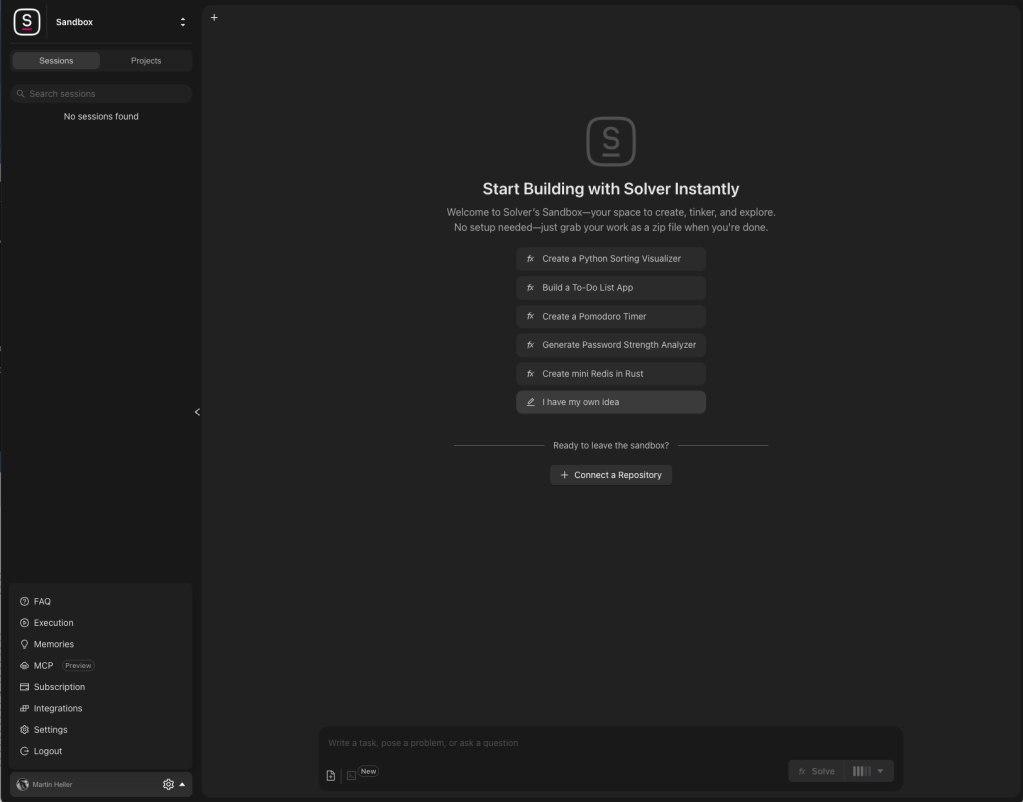Click the plus icon to open a new tab

point(214,17)
